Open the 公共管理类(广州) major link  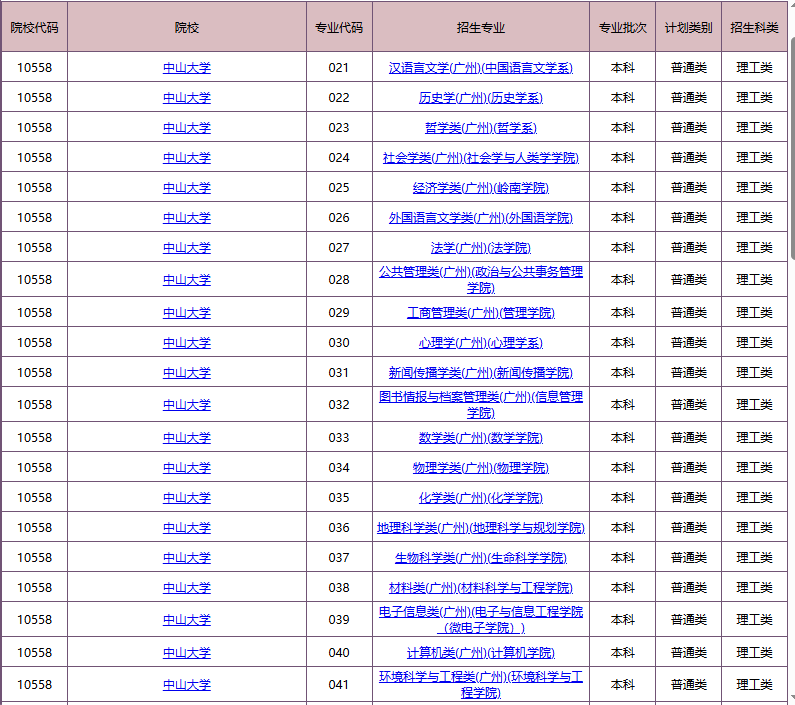tap(481, 279)
